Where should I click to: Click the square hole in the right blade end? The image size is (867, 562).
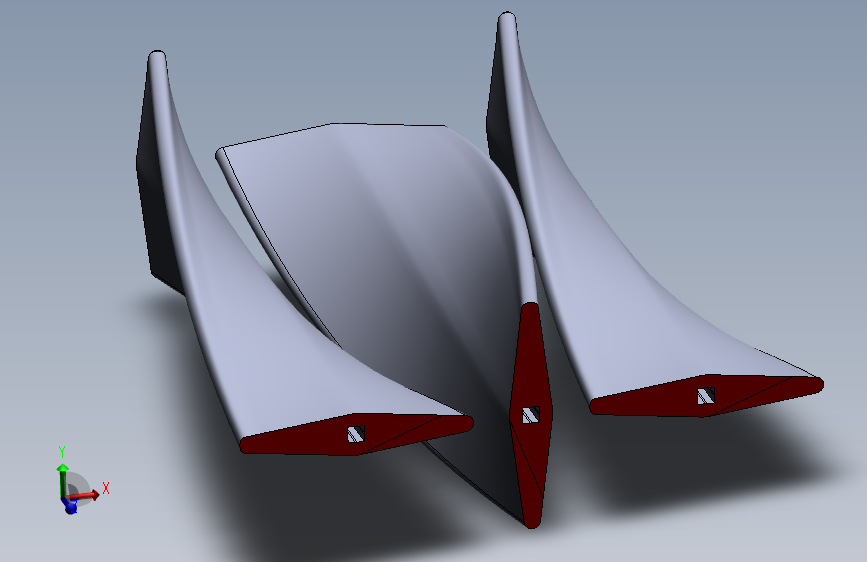coord(706,396)
